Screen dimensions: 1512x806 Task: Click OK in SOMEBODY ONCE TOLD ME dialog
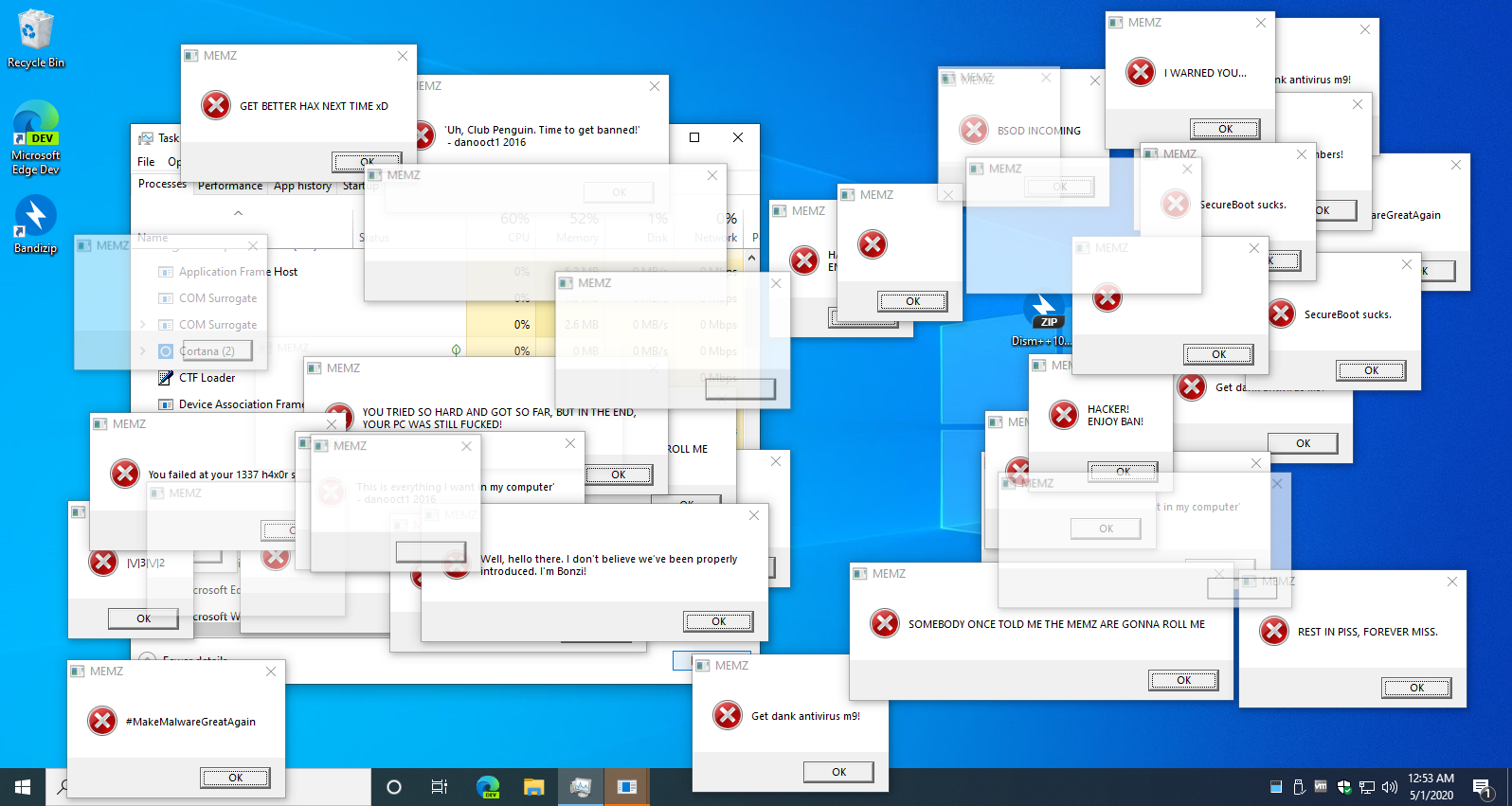click(x=1184, y=680)
